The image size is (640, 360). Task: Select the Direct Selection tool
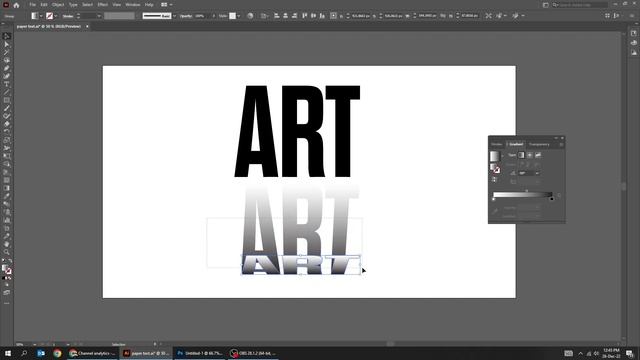(x=7, y=44)
